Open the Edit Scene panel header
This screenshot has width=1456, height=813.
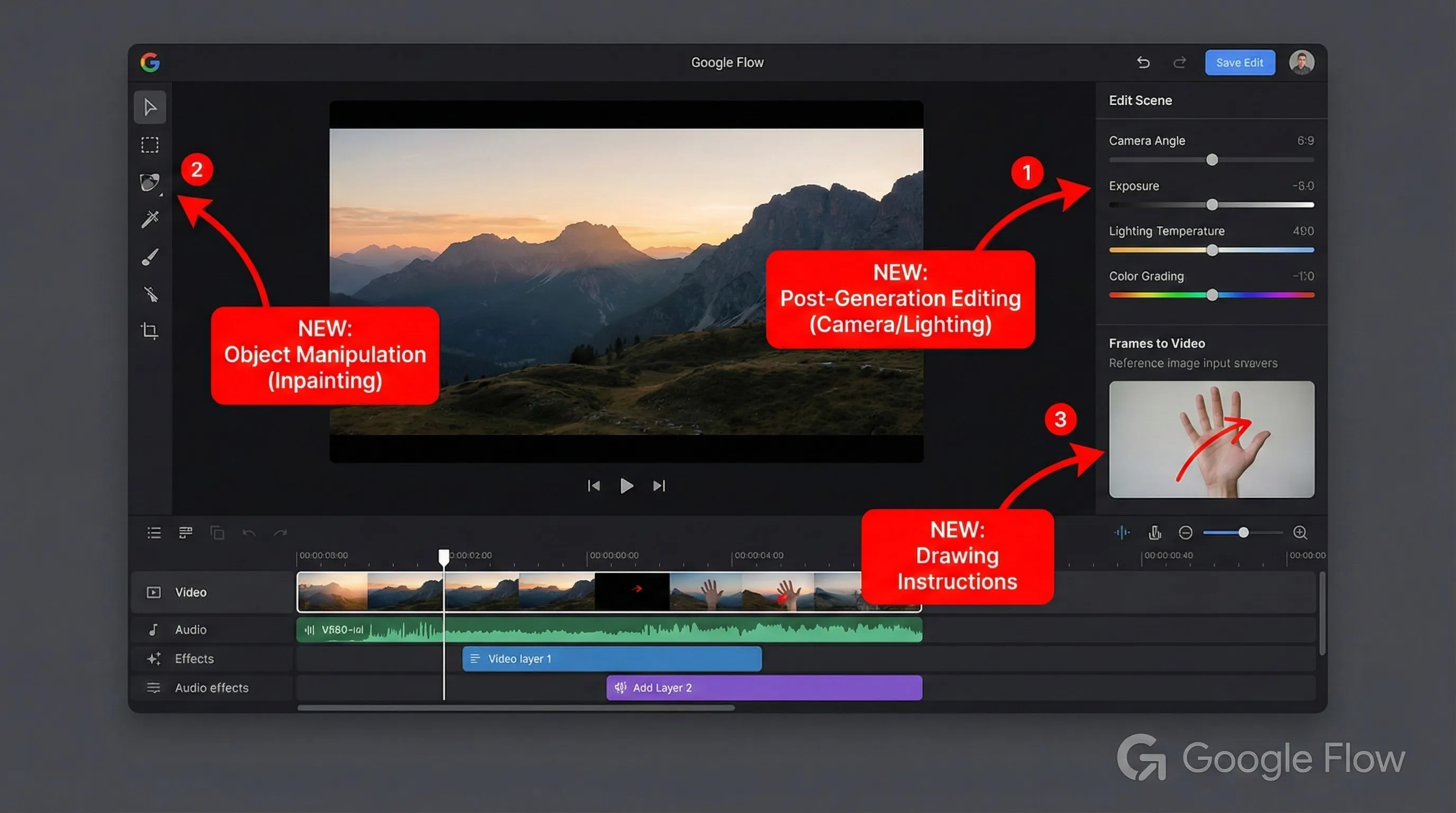pos(1140,100)
